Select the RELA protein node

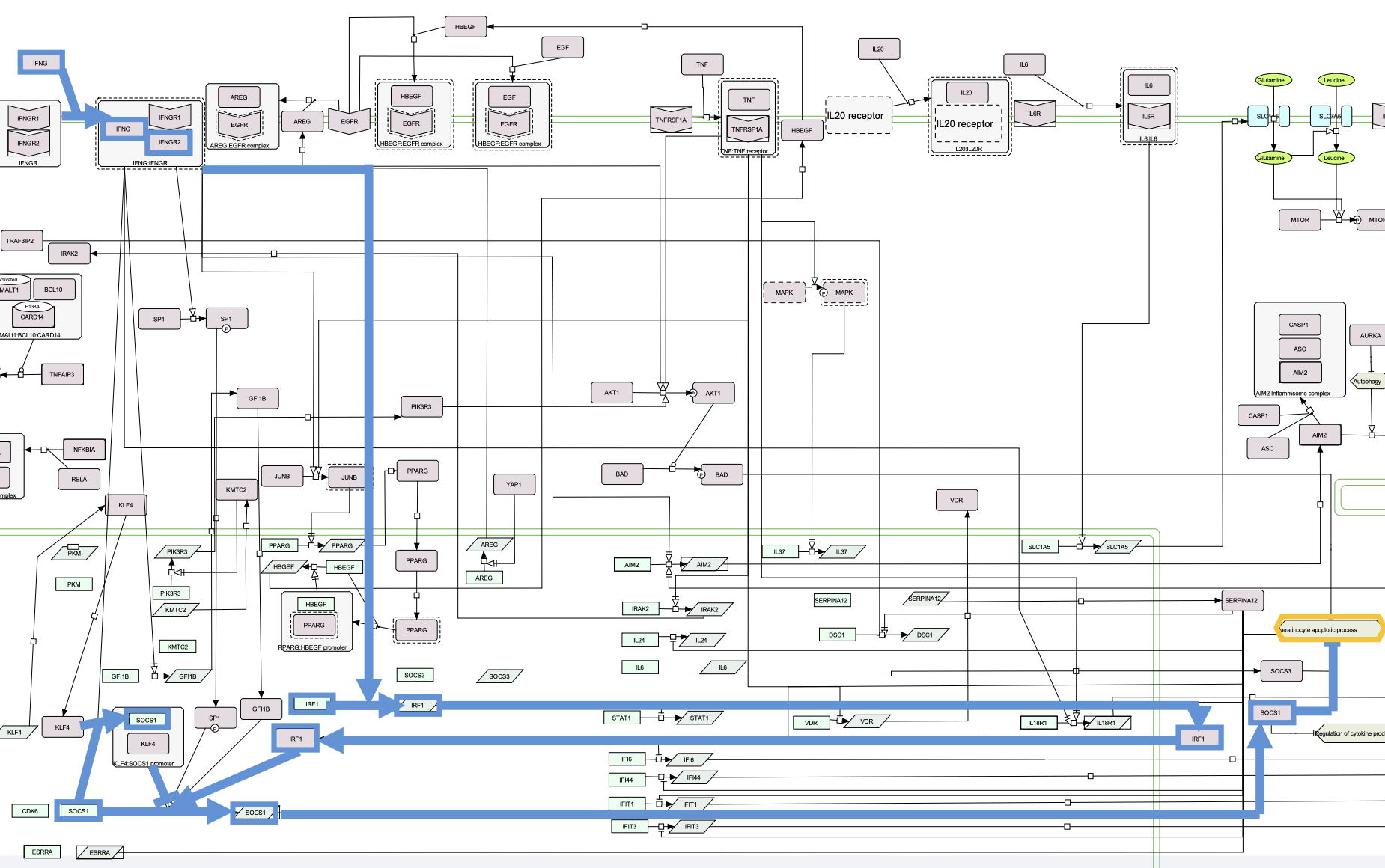79,479
